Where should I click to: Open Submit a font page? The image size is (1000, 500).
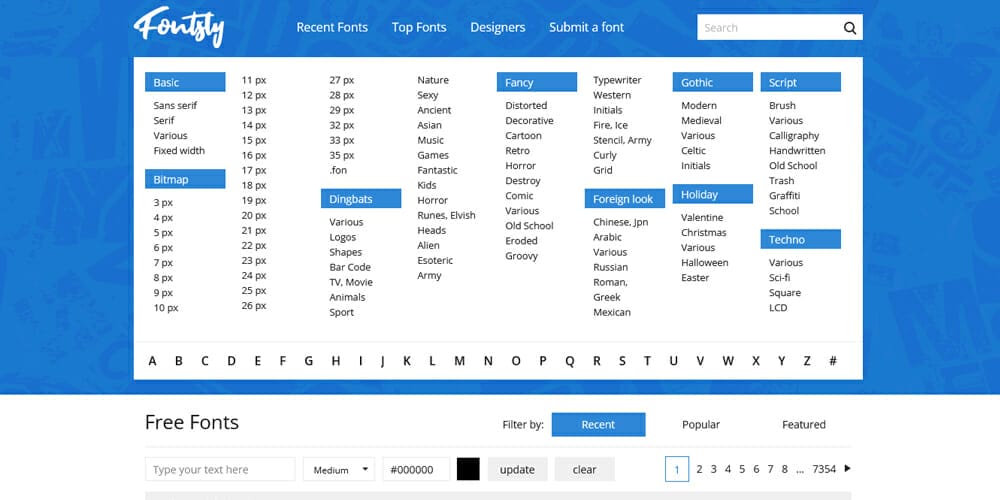pyautogui.click(x=587, y=27)
